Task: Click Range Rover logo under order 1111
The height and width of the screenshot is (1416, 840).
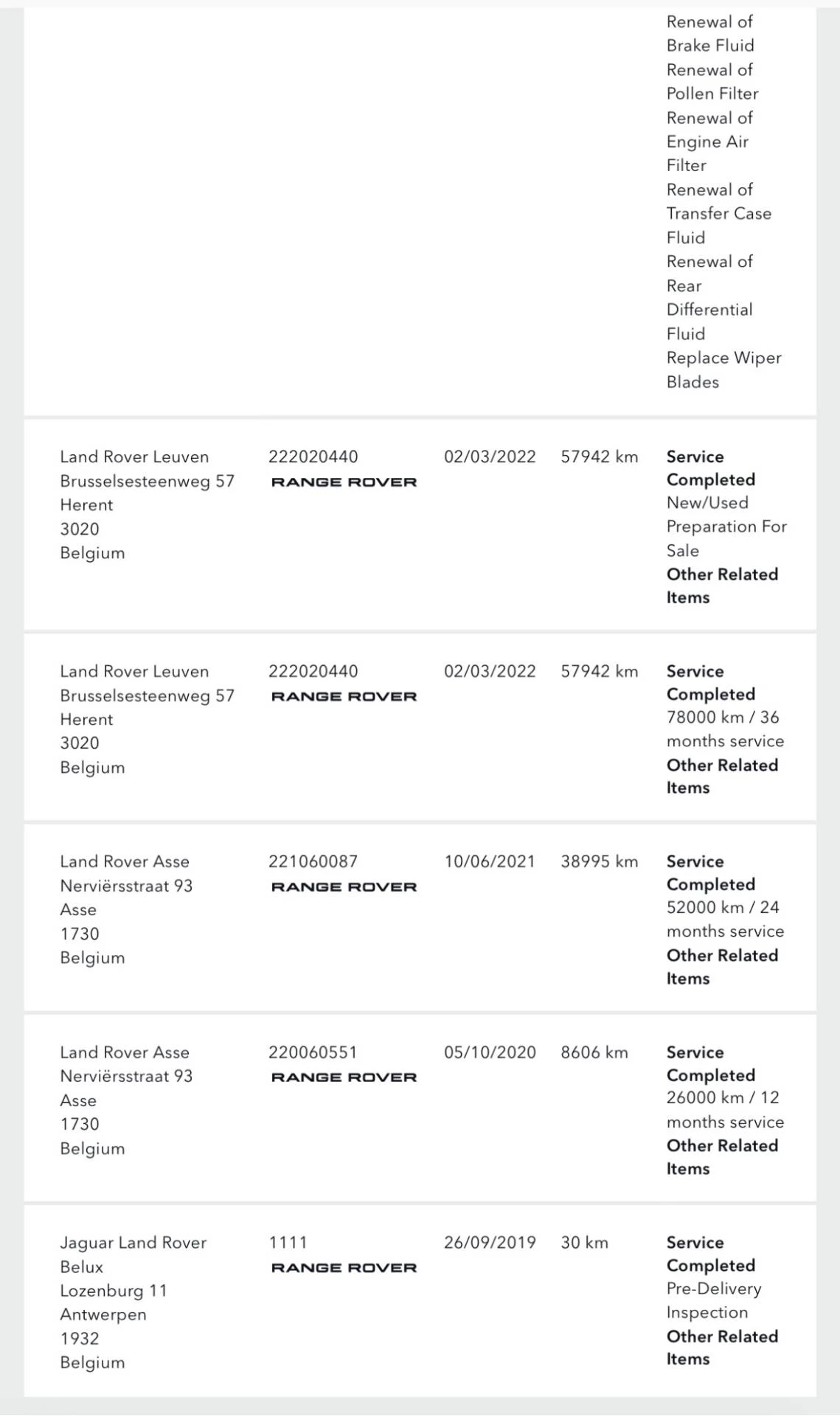Action: (344, 1268)
